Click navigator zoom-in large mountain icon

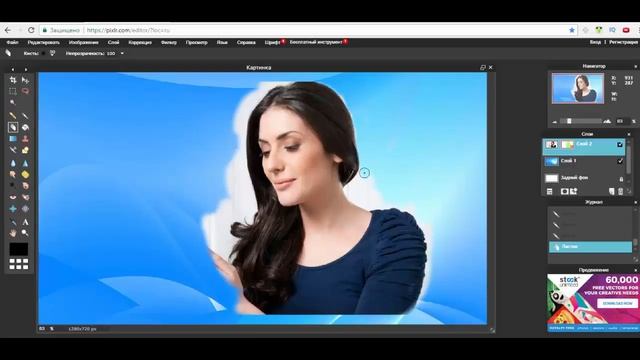pyautogui.click(x=607, y=121)
